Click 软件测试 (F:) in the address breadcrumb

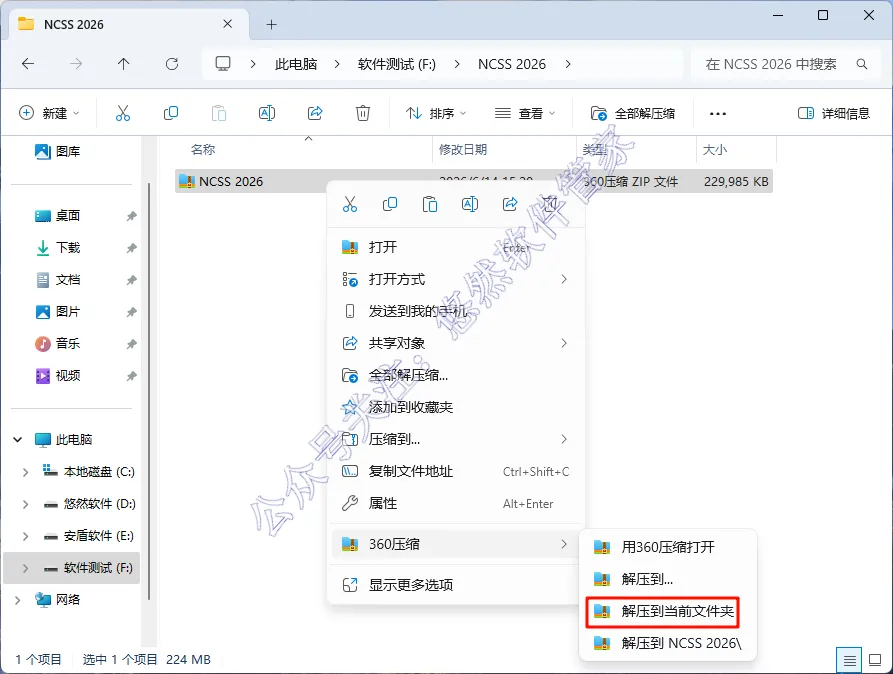[396, 64]
